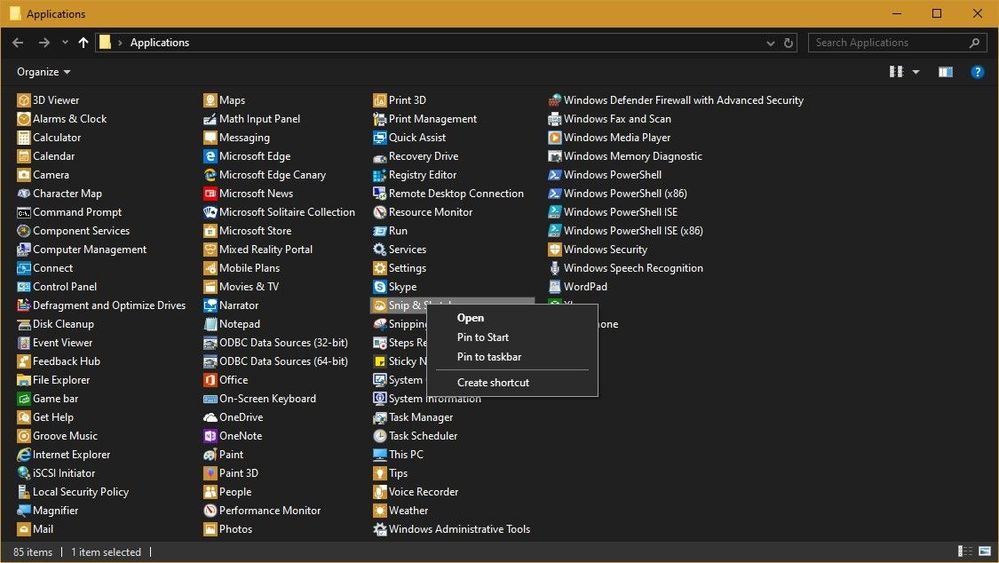Select the Remote Desktop Connection entry
999x563 pixels.
point(449,194)
